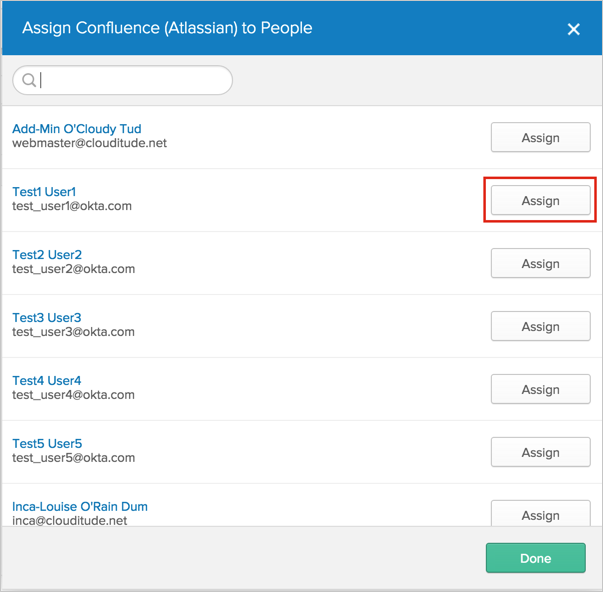Image resolution: width=603 pixels, height=592 pixels.
Task: Click the magnifying glass search icon
Action: [x=29, y=80]
